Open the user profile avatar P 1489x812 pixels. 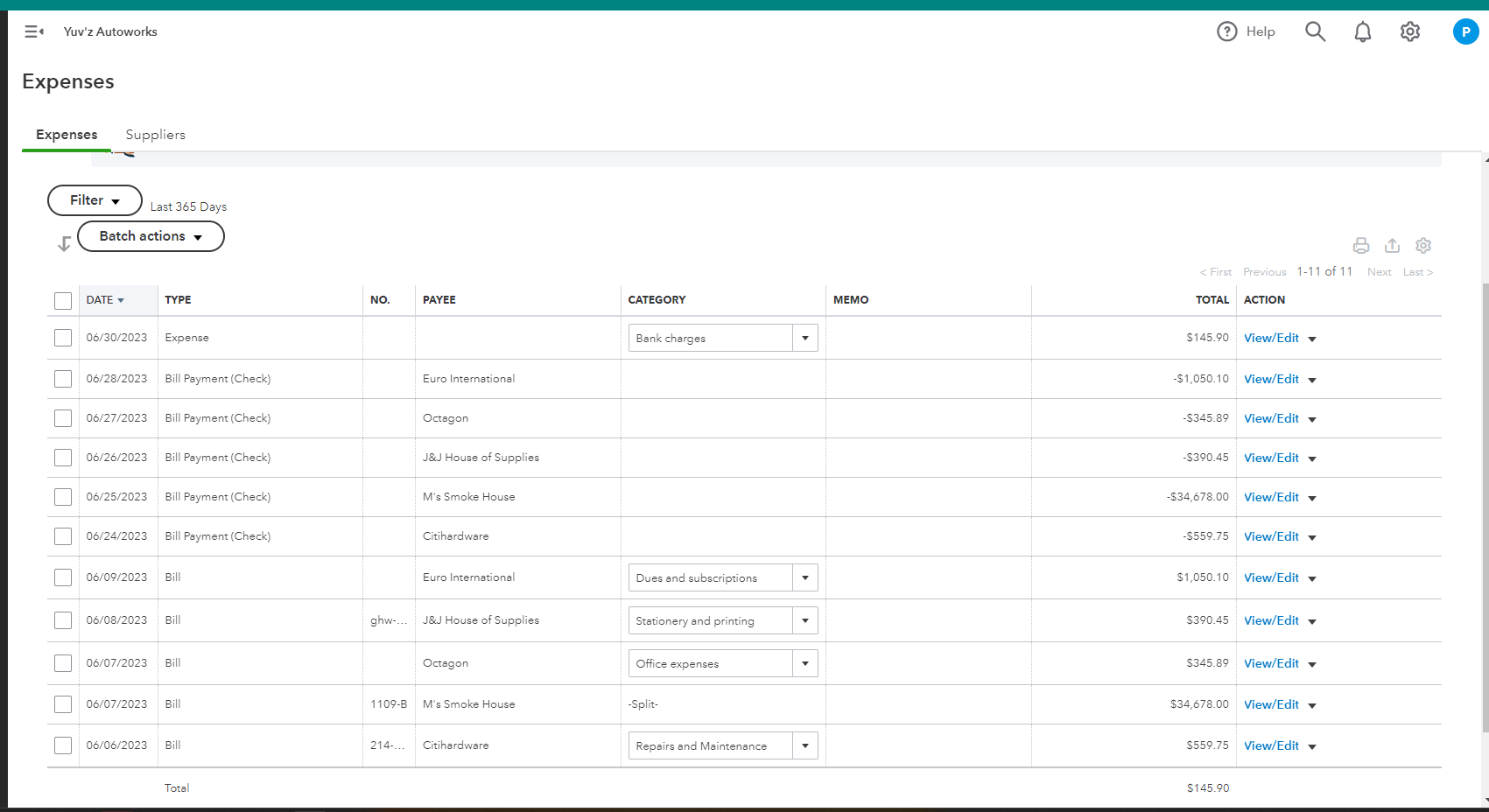pyautogui.click(x=1465, y=31)
